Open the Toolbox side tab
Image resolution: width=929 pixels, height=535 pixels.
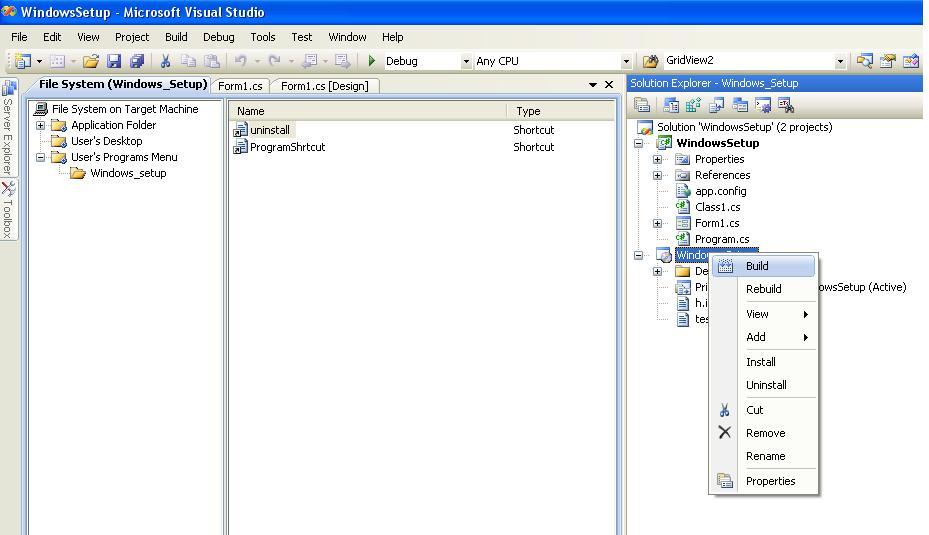point(8,209)
